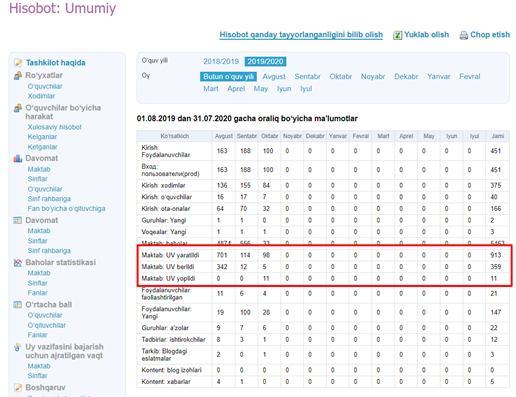Viewport: 516px width, 397px height.
Task: Click the Tashkilot haqida pencil icon
Action: tap(18, 63)
